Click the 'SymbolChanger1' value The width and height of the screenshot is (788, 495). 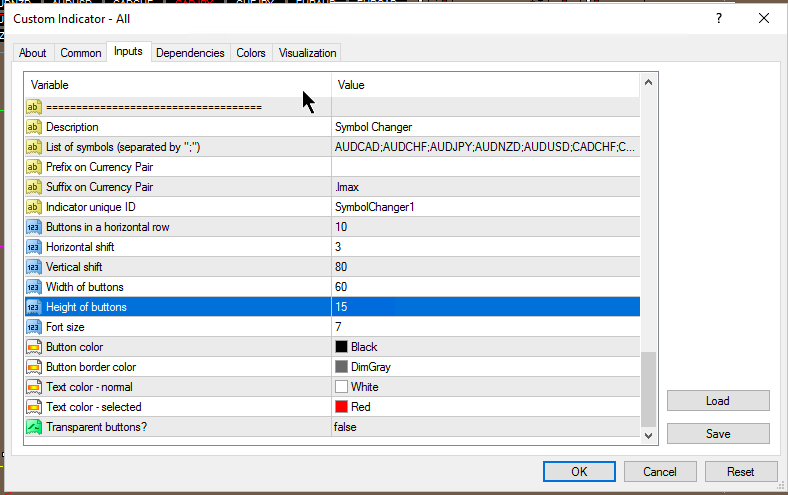coord(374,207)
